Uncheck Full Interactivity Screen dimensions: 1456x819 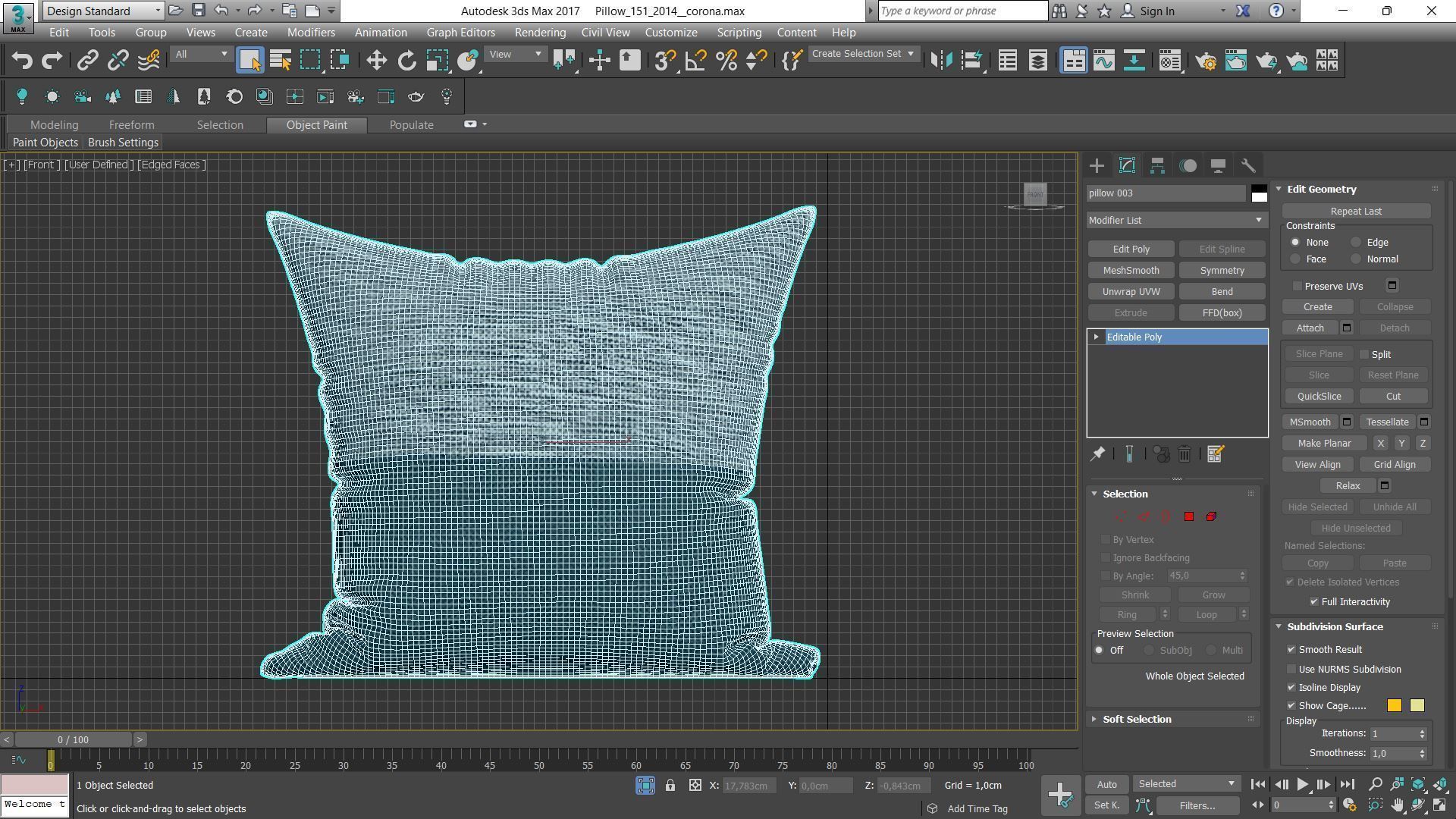point(1314,601)
